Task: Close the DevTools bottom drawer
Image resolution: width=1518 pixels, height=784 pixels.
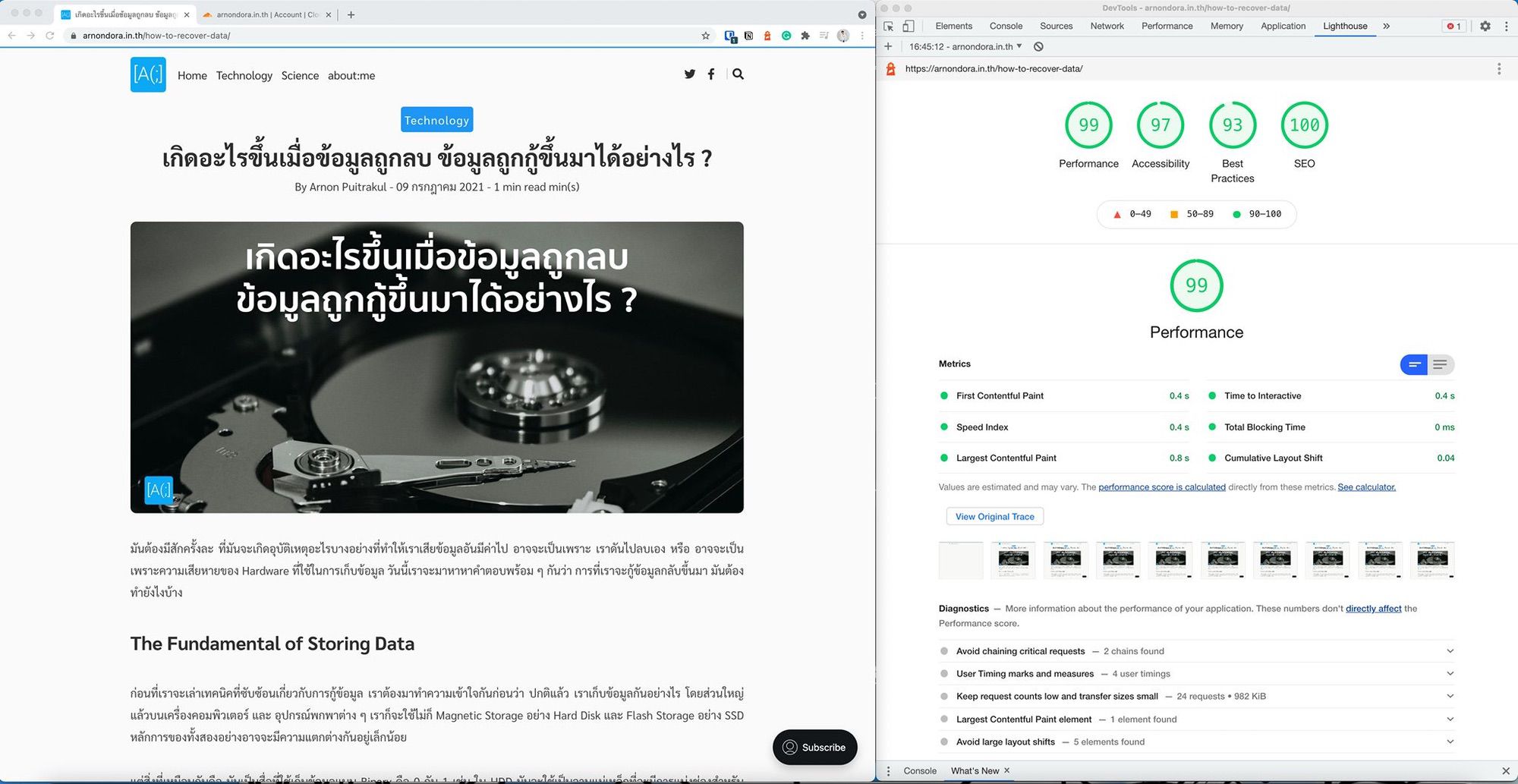Action: coord(1506,771)
